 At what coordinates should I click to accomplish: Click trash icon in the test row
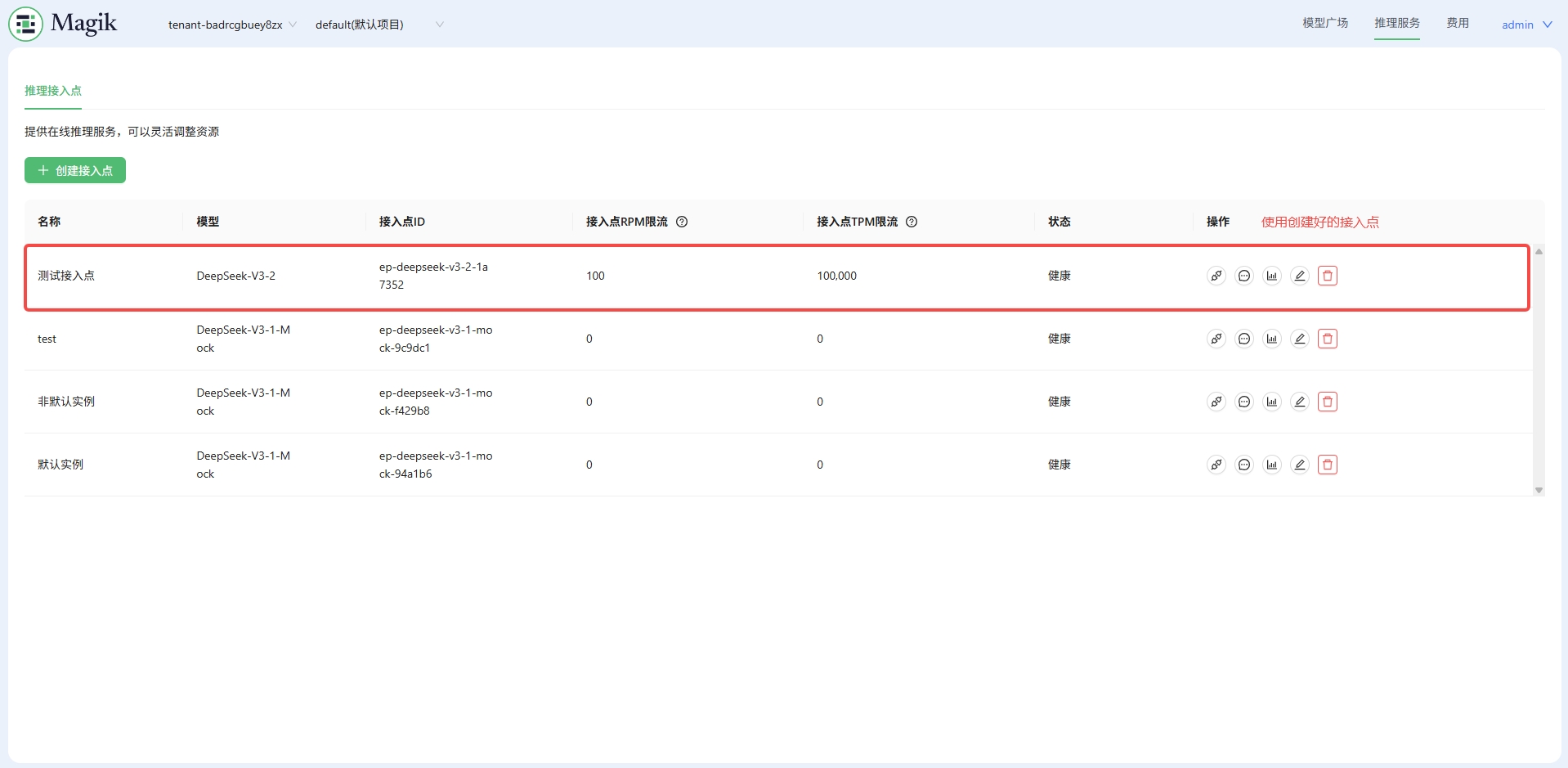[1328, 339]
